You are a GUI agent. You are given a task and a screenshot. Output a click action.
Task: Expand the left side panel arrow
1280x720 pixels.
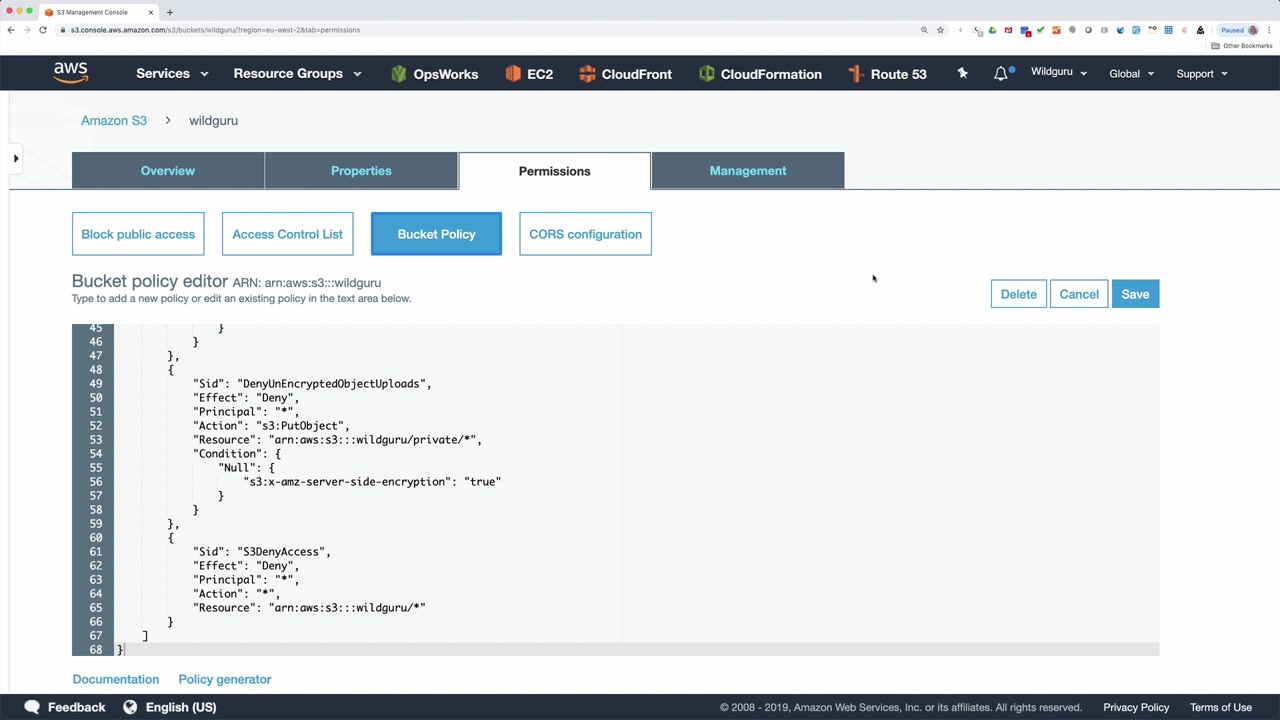(16, 158)
